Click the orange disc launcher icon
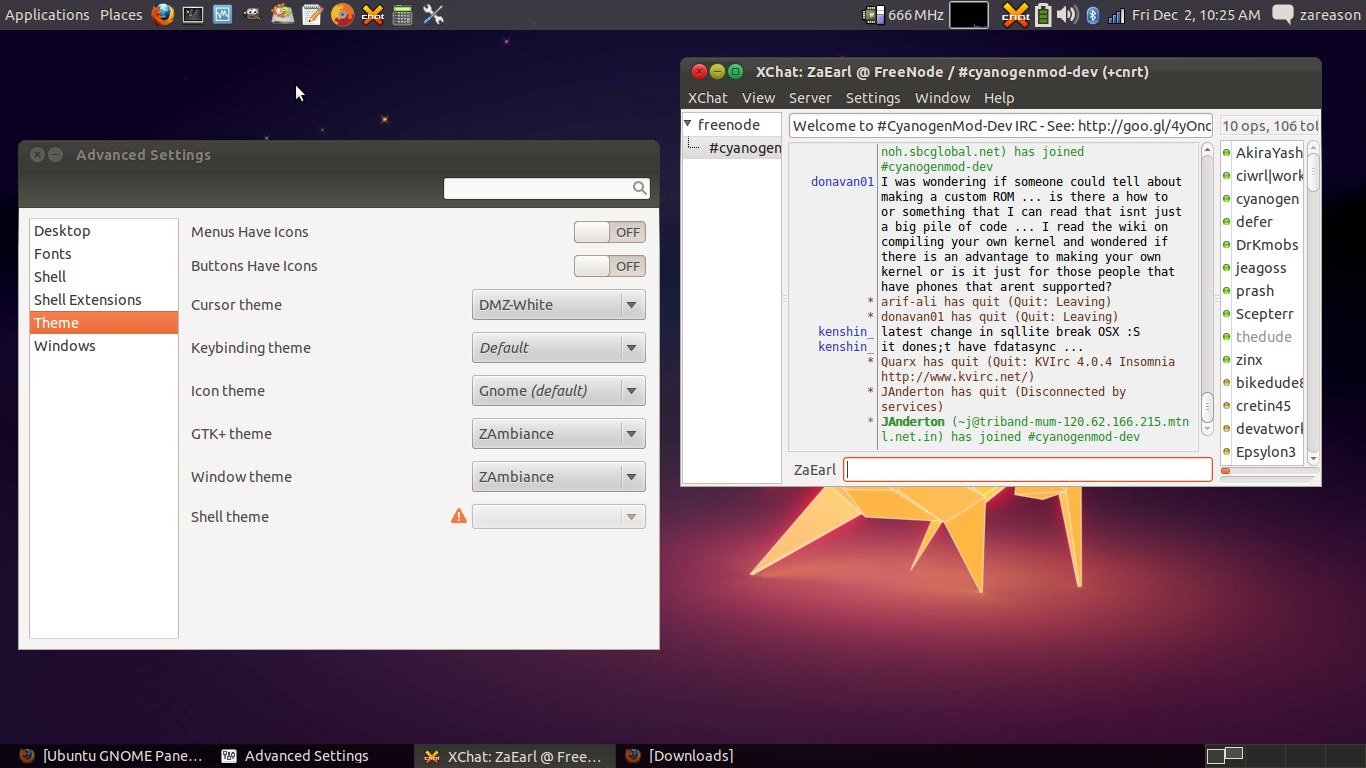Viewport: 1366px width, 768px height. click(x=343, y=15)
